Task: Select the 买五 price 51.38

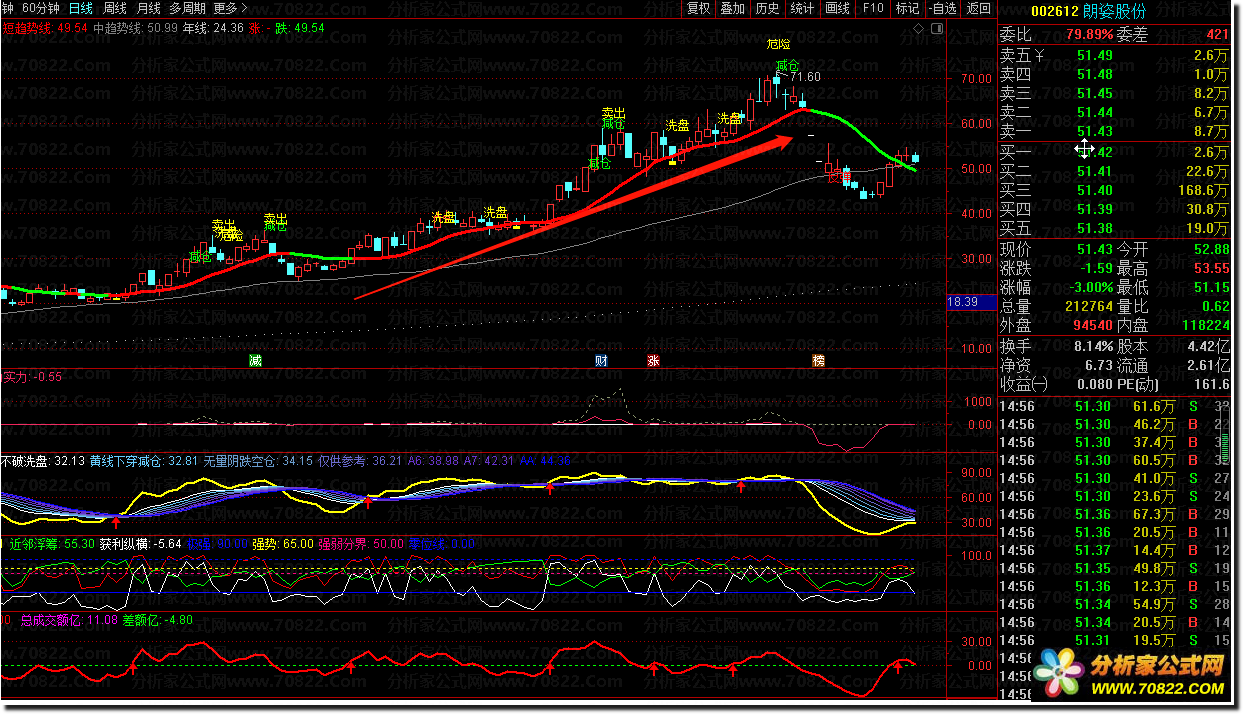Action: (x=1095, y=228)
